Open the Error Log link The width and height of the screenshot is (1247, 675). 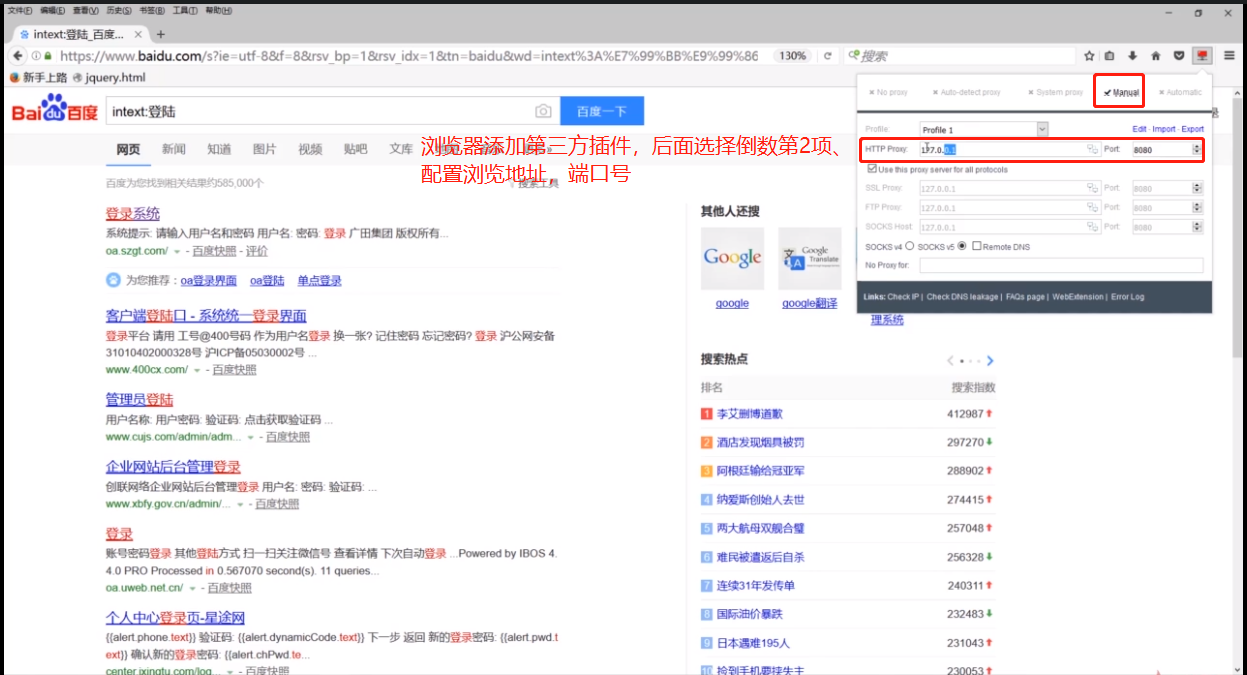pos(1128,297)
